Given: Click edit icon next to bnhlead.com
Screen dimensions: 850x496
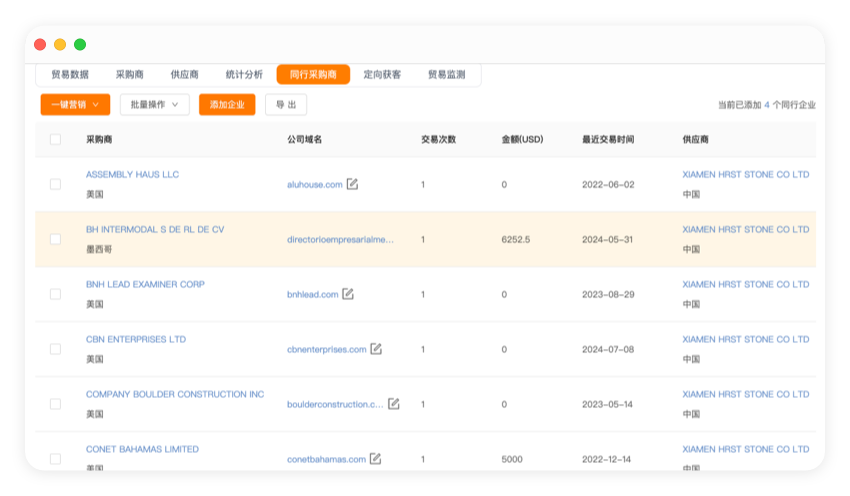Looking at the screenshot, I should 348,294.
